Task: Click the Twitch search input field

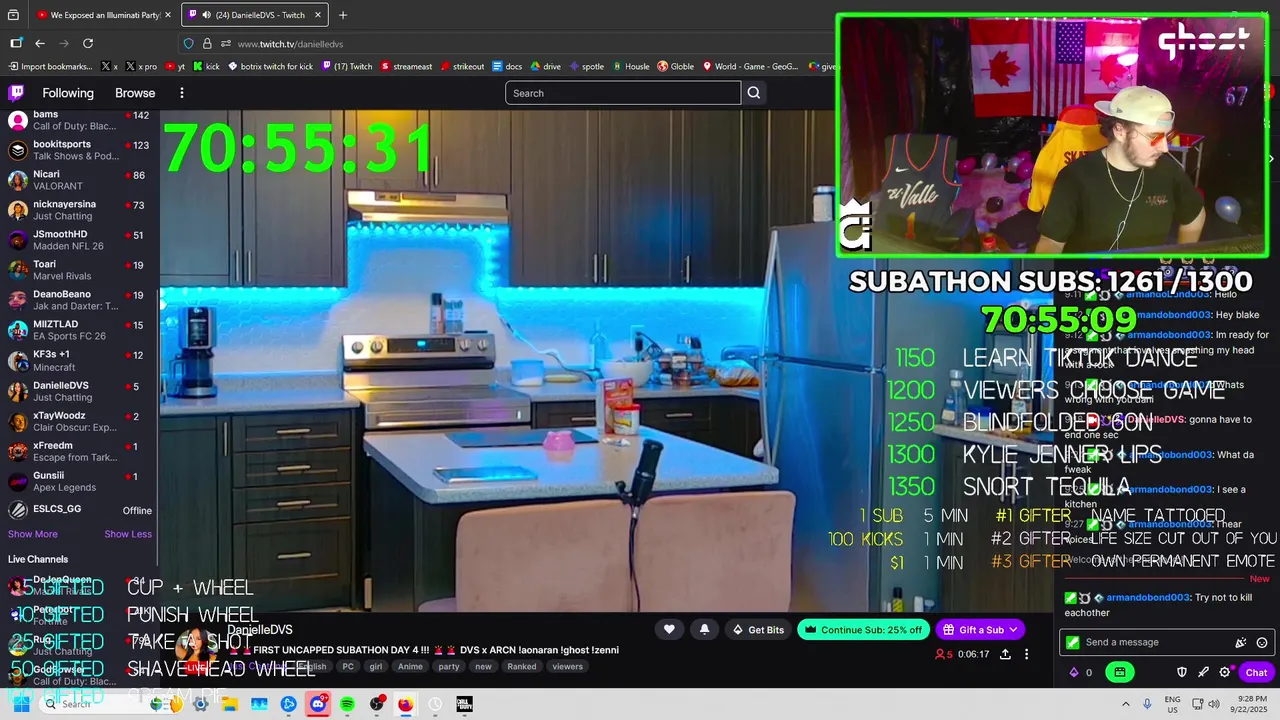Action: tap(623, 93)
